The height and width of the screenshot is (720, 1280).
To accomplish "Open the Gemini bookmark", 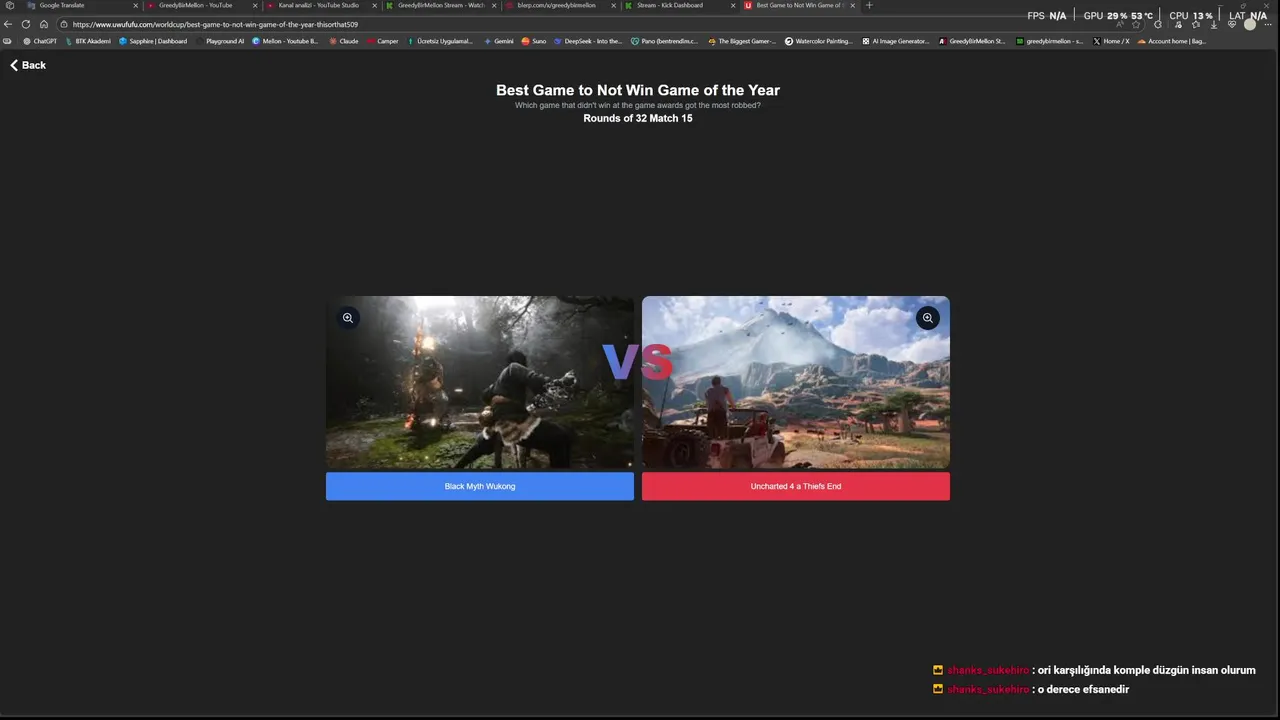I will [x=500, y=41].
